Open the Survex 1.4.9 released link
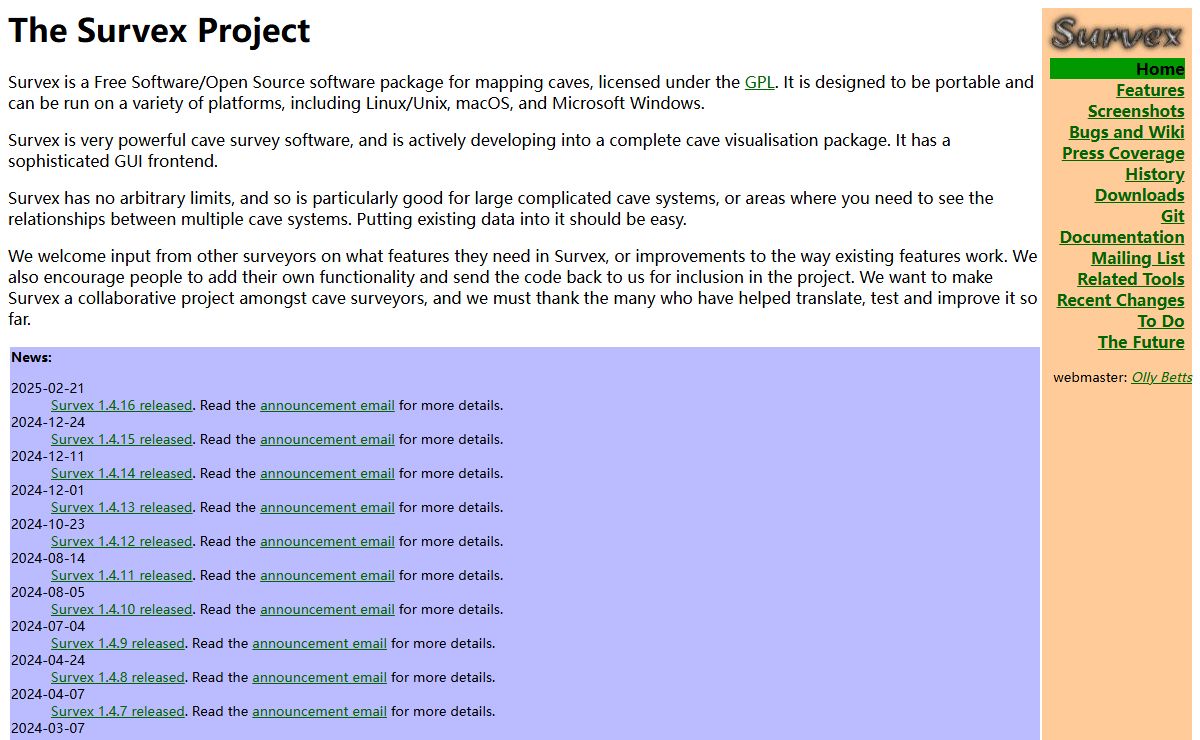 [x=117, y=643]
